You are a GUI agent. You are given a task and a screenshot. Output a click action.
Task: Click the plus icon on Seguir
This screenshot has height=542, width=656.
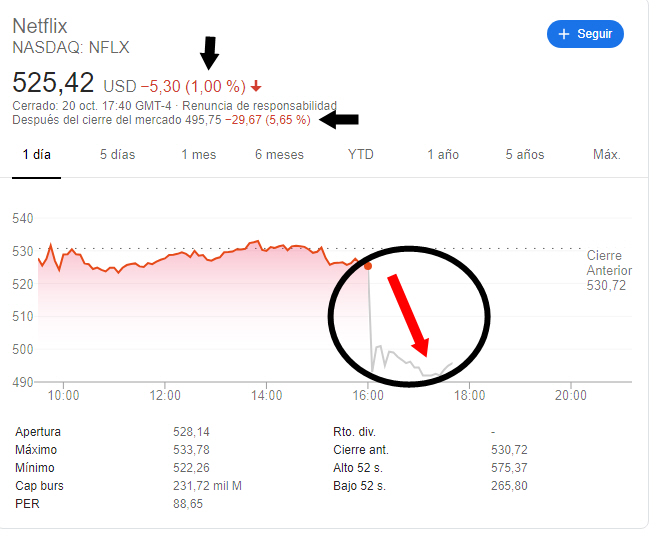(565, 34)
